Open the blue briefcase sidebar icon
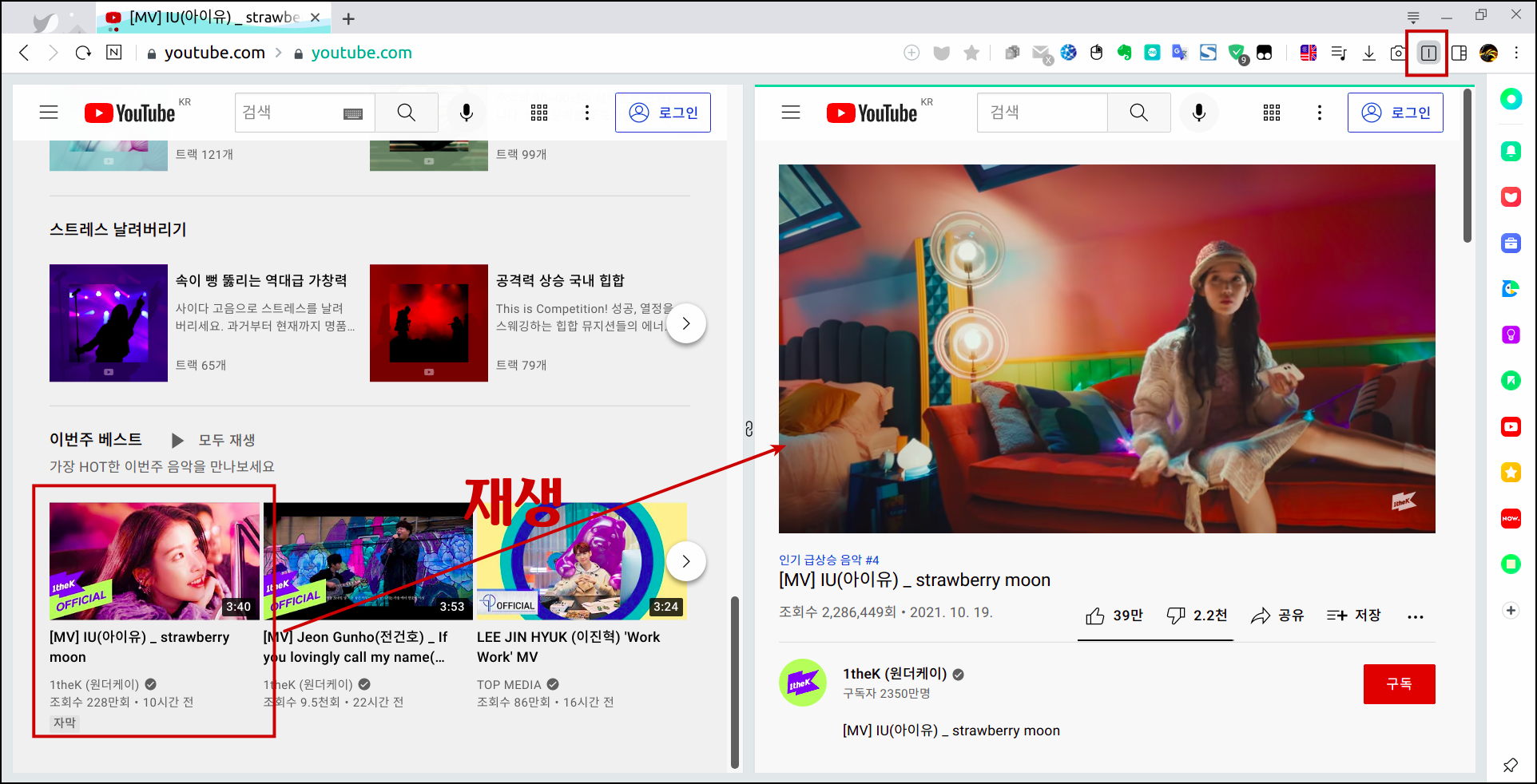The image size is (1537, 784). (1511, 244)
